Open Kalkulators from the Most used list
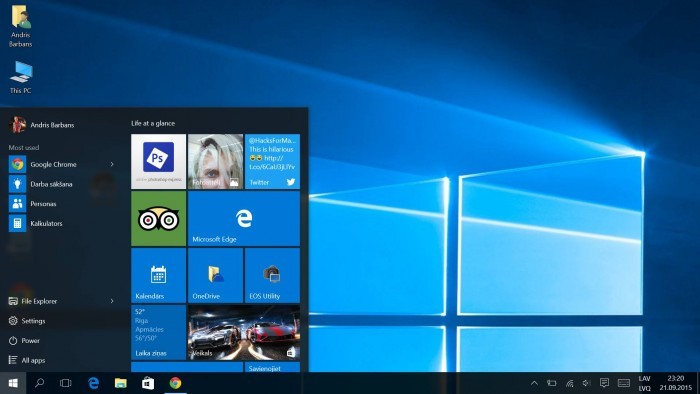 pyautogui.click(x=62, y=223)
